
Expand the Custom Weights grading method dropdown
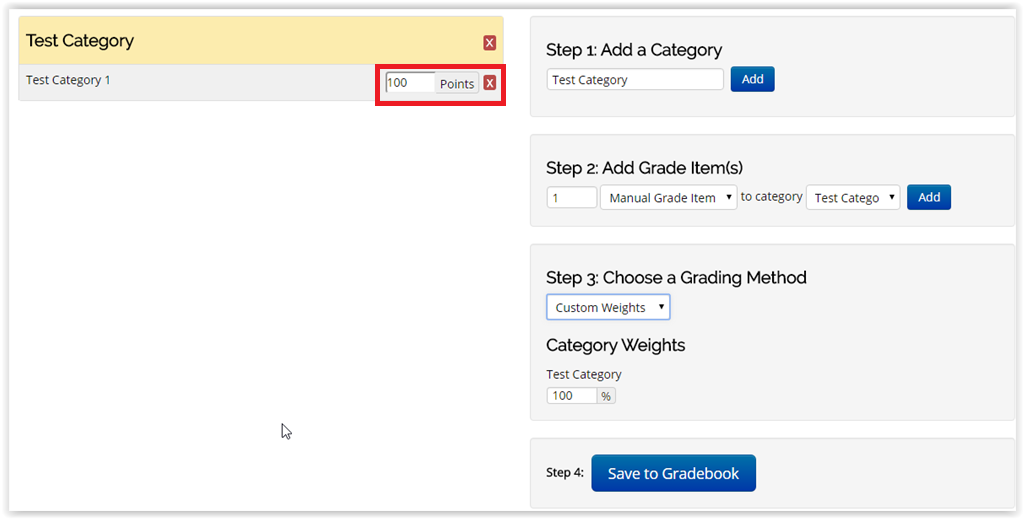click(x=608, y=307)
